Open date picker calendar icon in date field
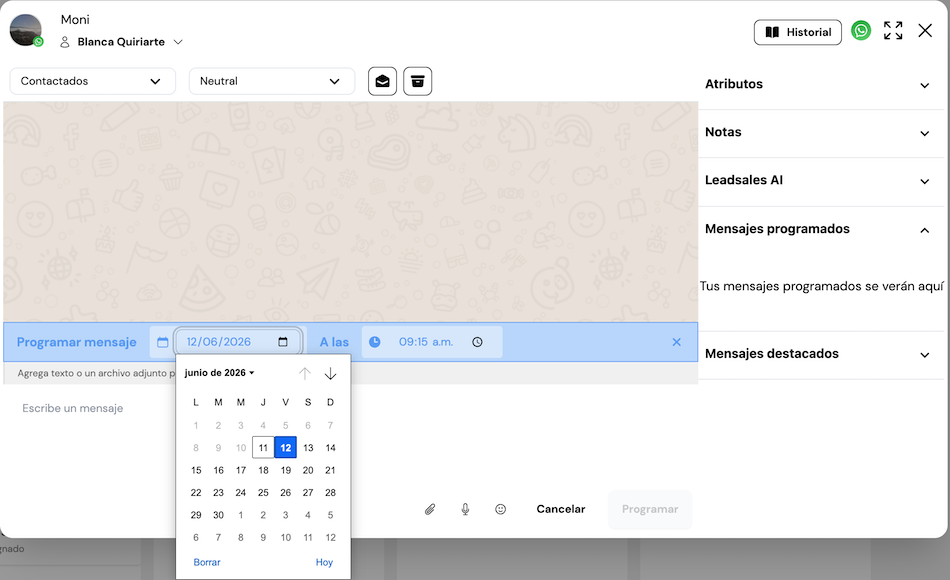The width and height of the screenshot is (950, 580). pos(283,342)
